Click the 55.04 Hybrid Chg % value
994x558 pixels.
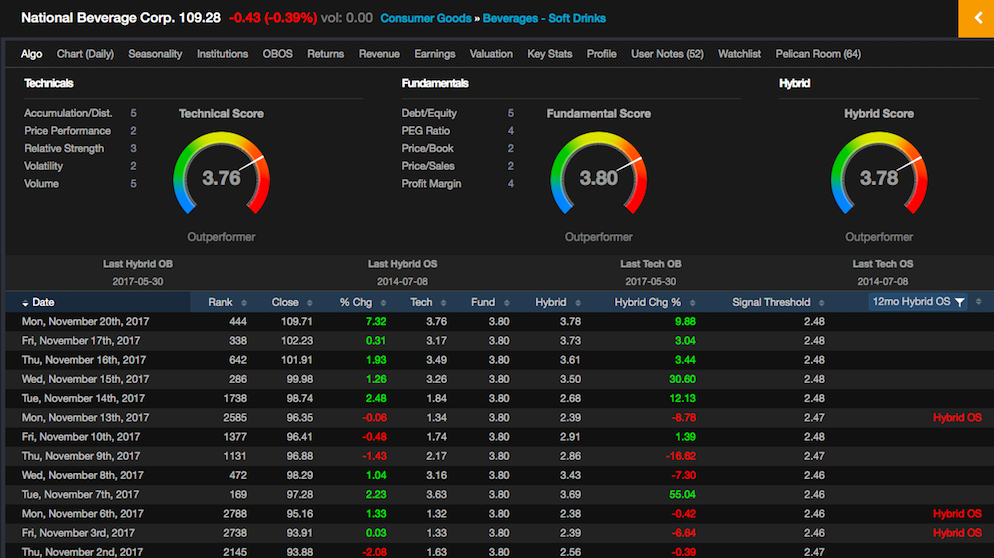pyautogui.click(x=682, y=495)
